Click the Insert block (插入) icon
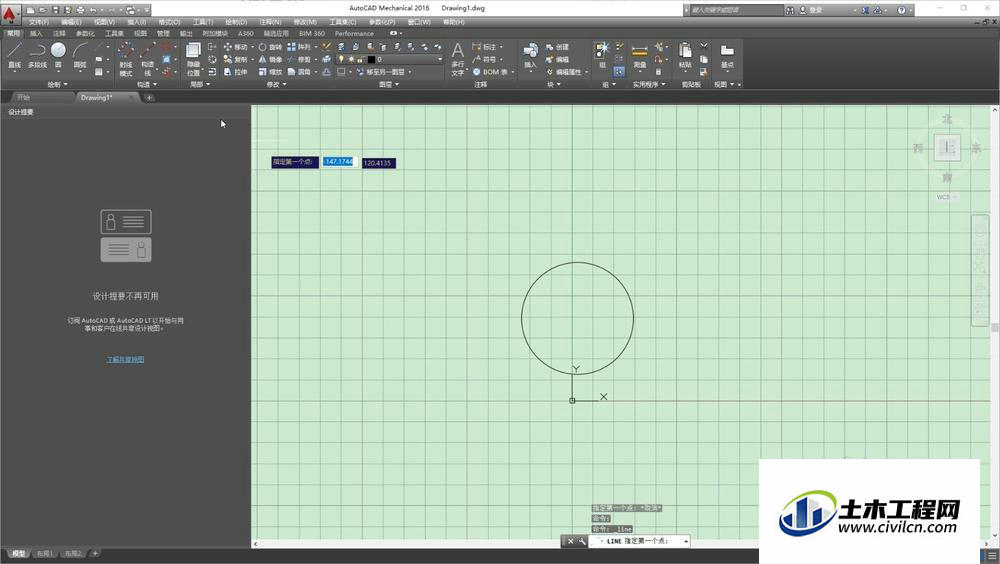The height and width of the screenshot is (564, 1000). pos(530,55)
